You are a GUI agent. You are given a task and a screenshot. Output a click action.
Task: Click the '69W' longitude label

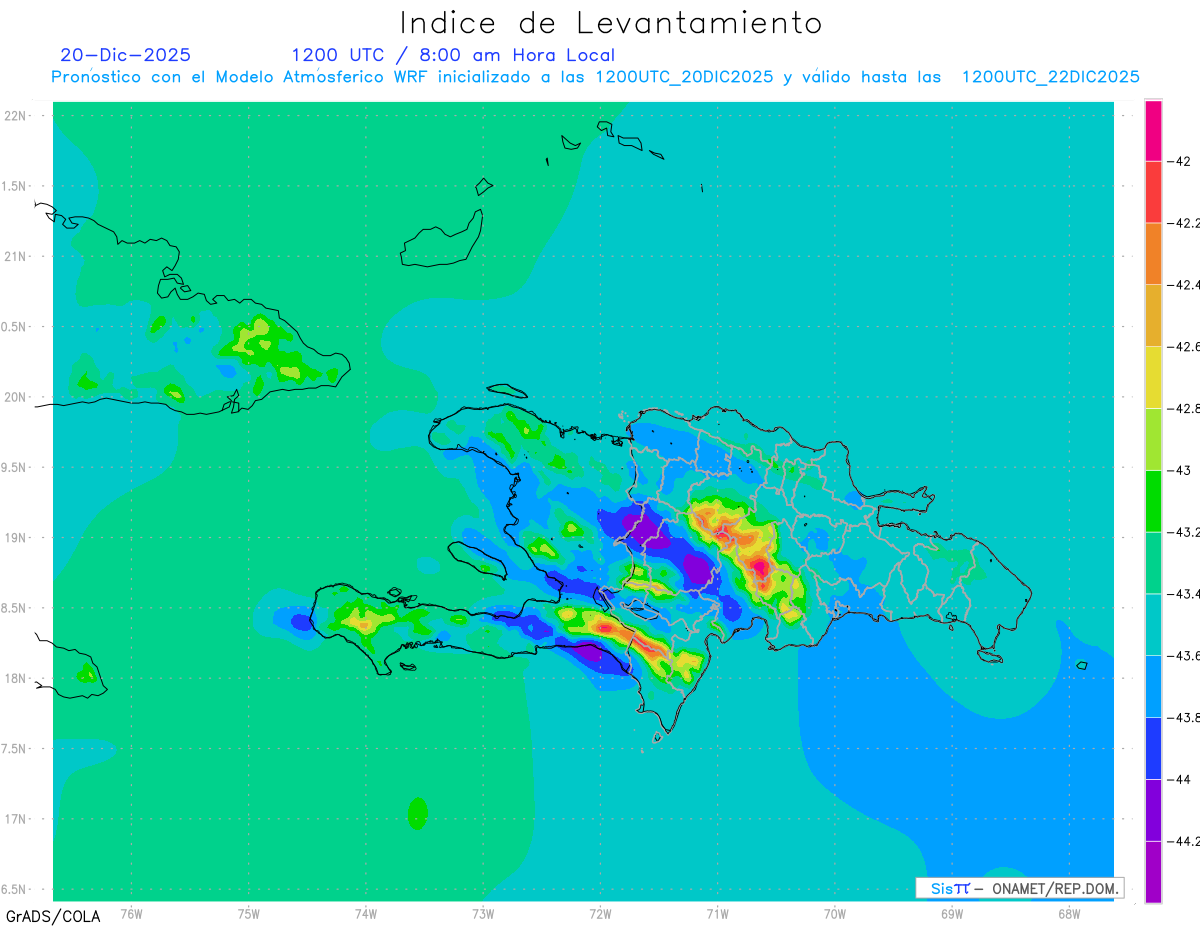click(x=952, y=913)
